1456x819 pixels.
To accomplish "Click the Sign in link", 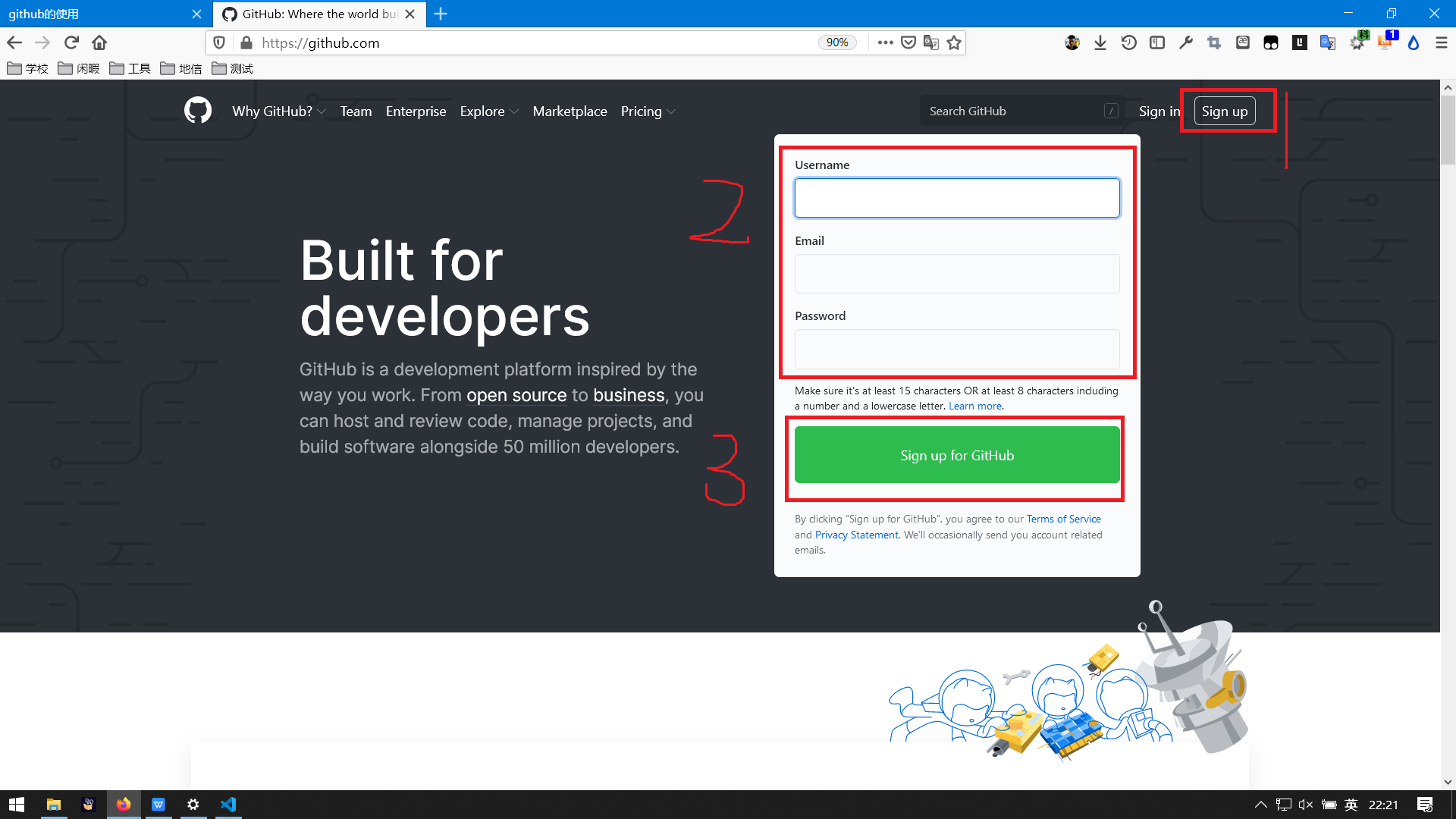I will [1159, 111].
